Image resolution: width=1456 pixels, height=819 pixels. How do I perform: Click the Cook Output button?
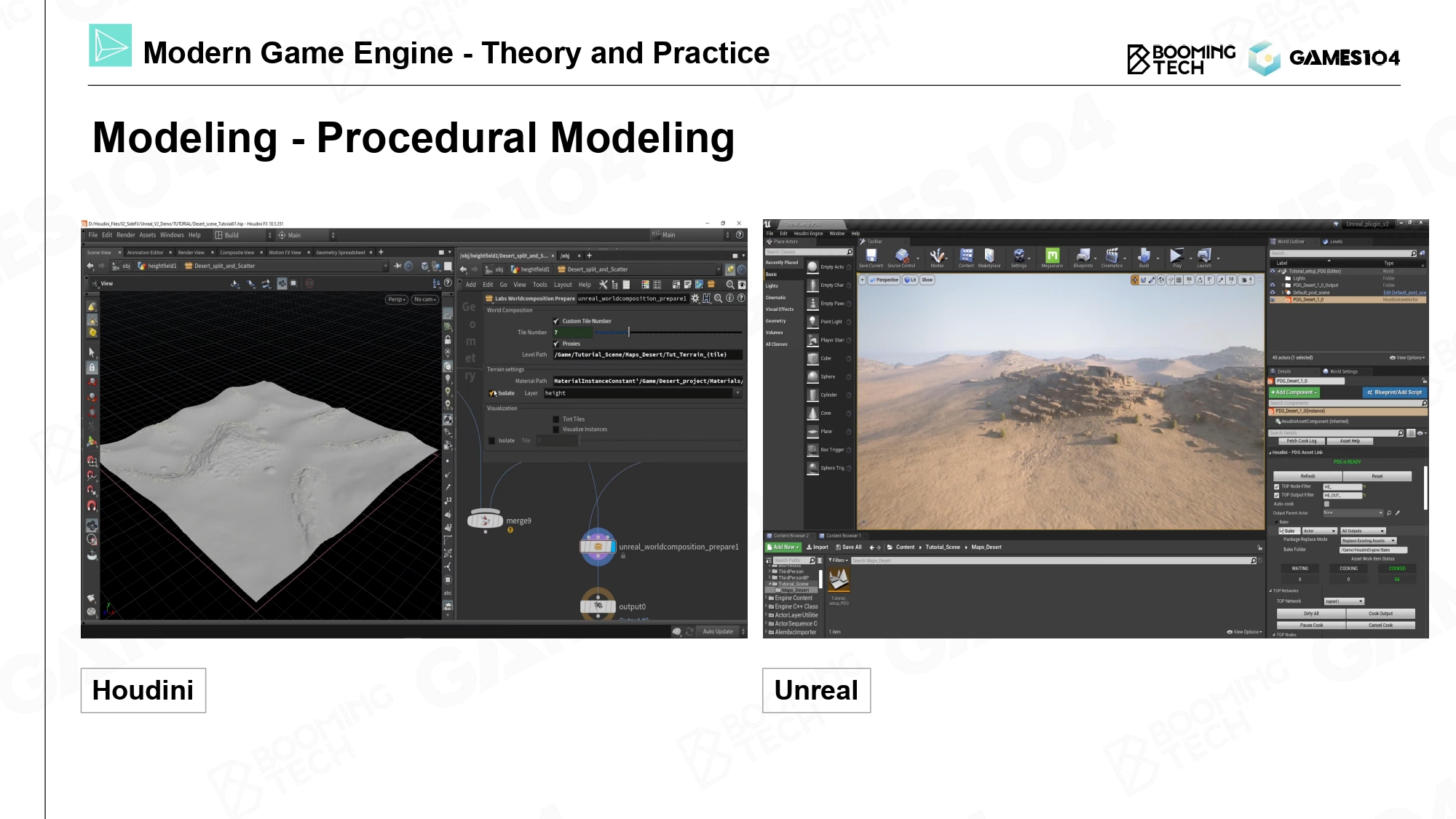pos(1381,614)
